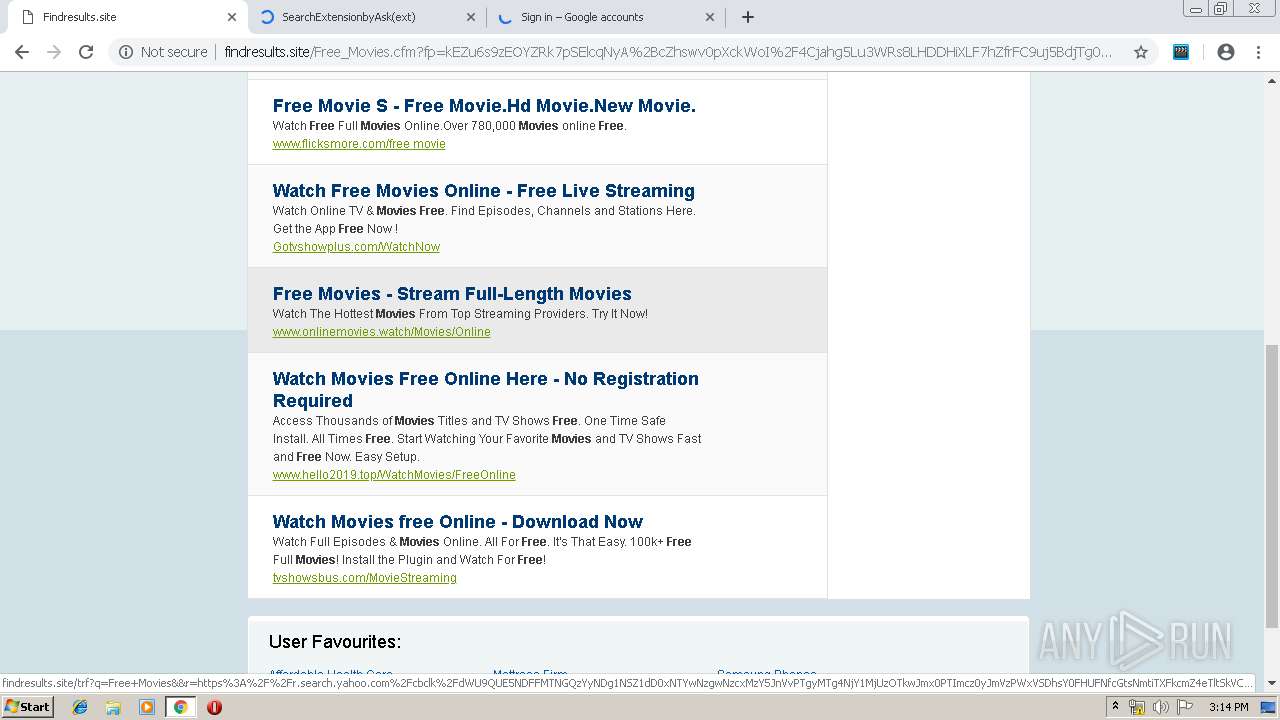Visit the Gotvshowplus.com/WatchNow URL
The width and height of the screenshot is (1280, 720).
point(356,247)
